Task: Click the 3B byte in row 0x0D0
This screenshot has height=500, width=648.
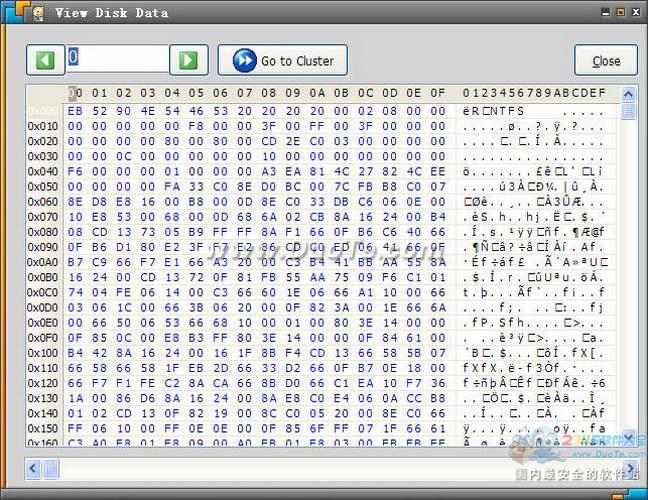Action: (x=196, y=308)
